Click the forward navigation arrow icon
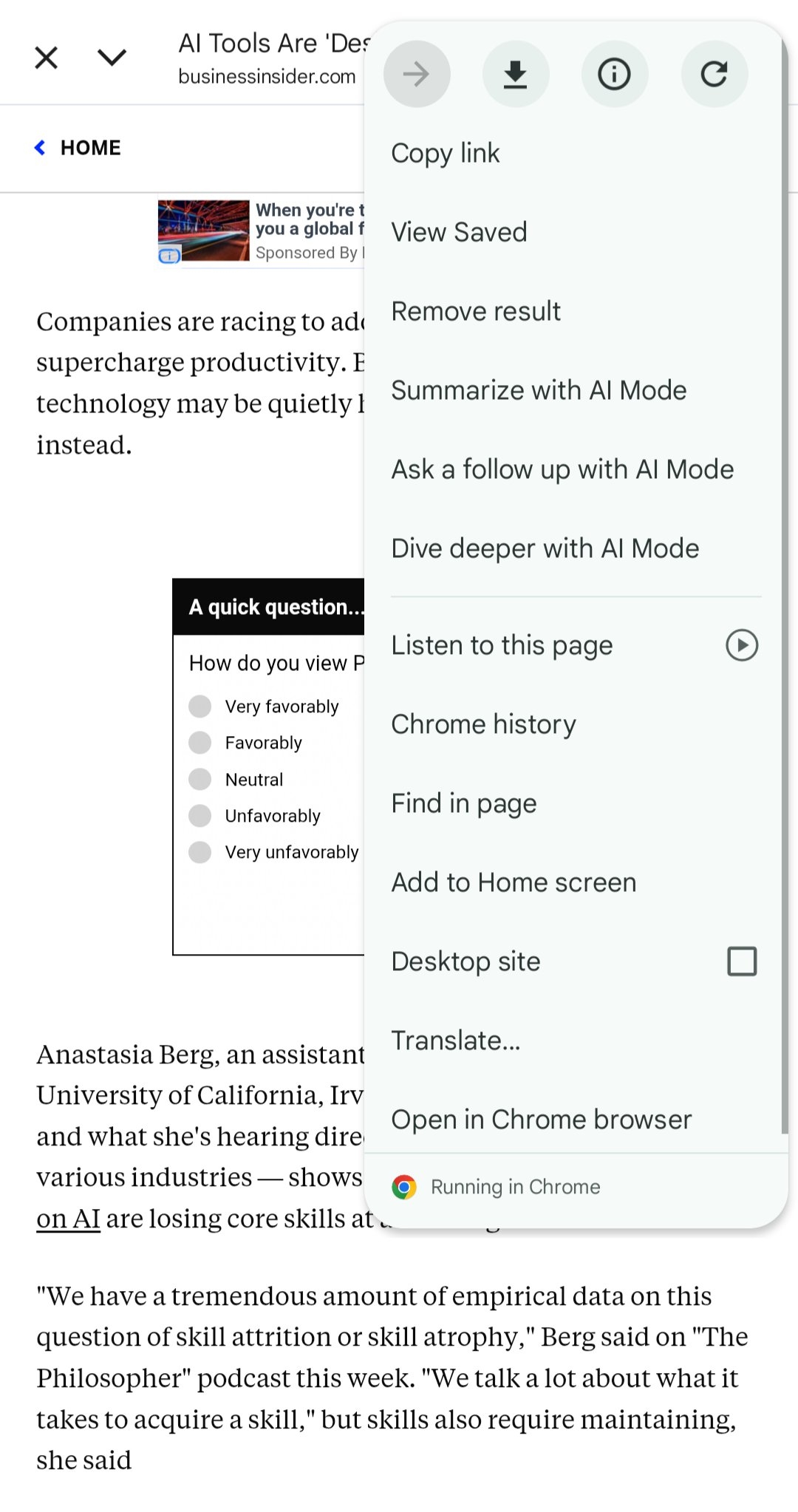The height and width of the screenshot is (1512, 798). pos(417,74)
